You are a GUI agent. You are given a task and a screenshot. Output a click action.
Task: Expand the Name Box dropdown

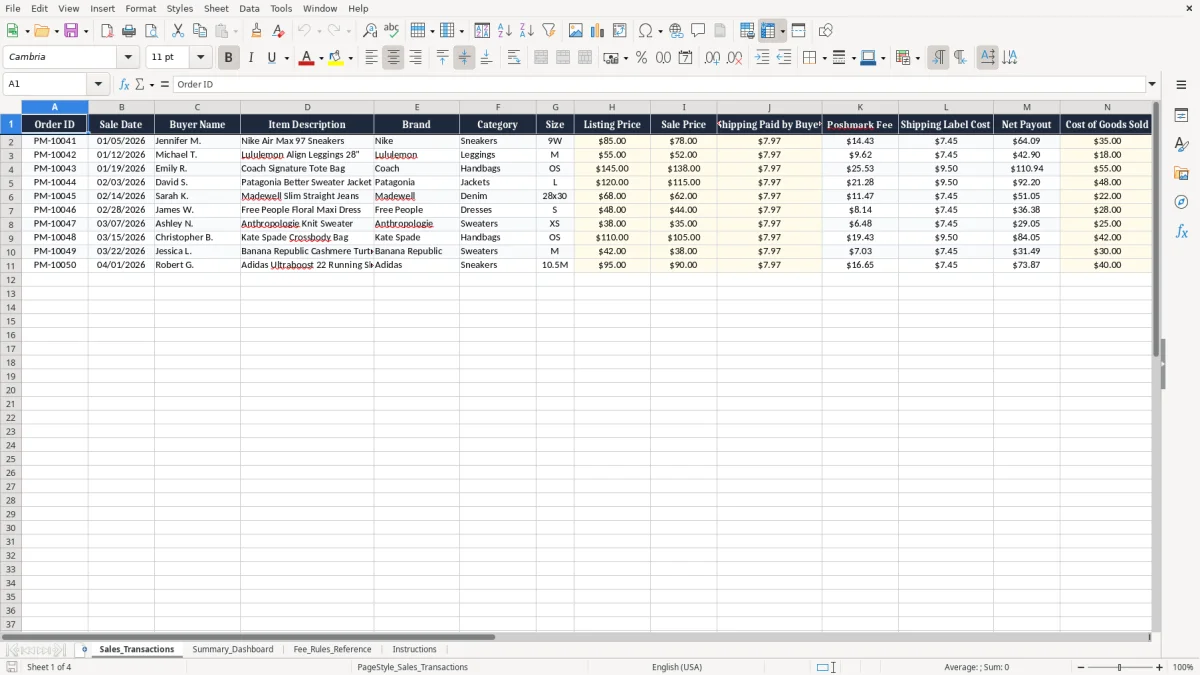click(x=98, y=84)
